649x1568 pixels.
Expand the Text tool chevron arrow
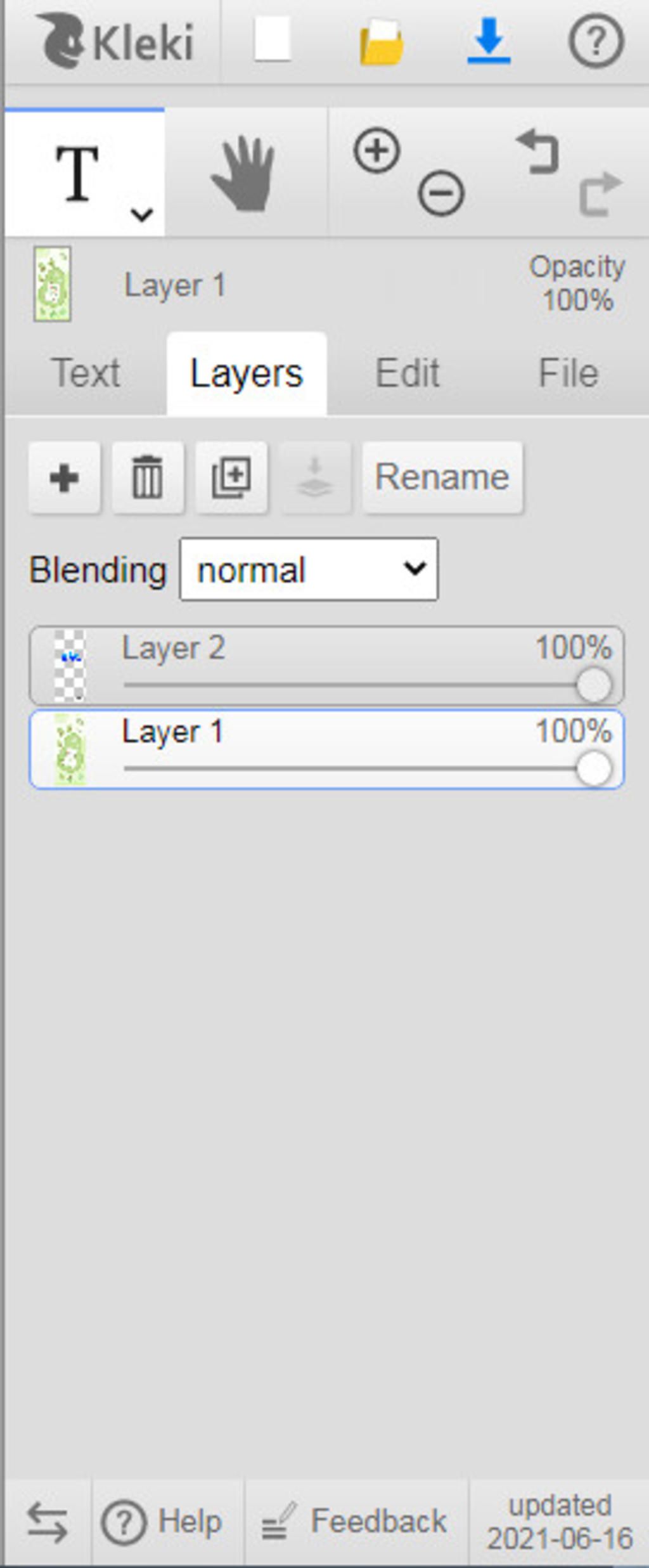(x=141, y=214)
